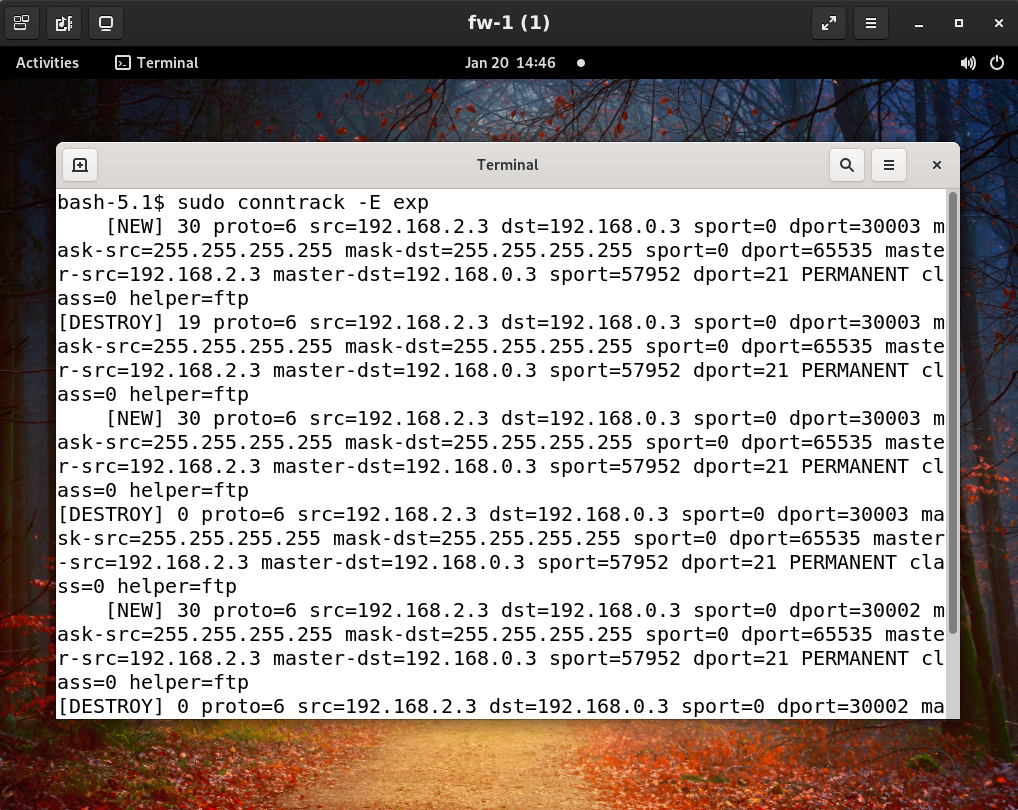Toggle VM fullscreen mode

[828, 23]
